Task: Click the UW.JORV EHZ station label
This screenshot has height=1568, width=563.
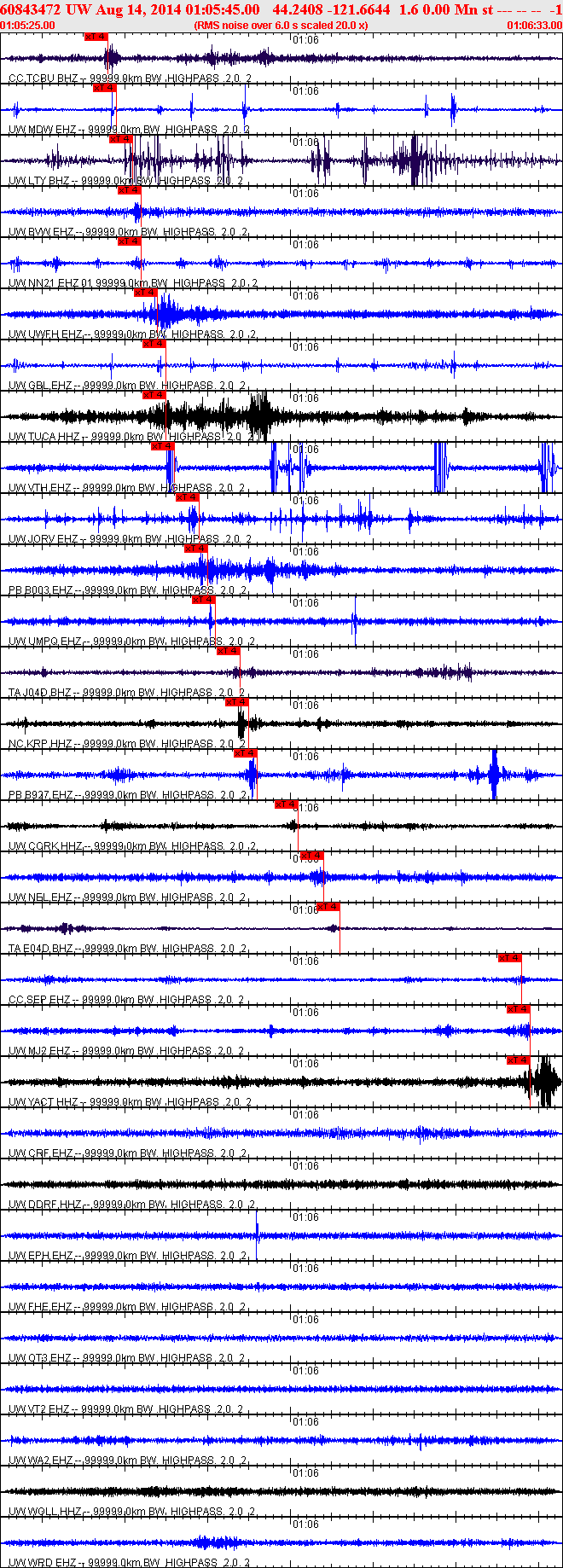Action: (44, 539)
